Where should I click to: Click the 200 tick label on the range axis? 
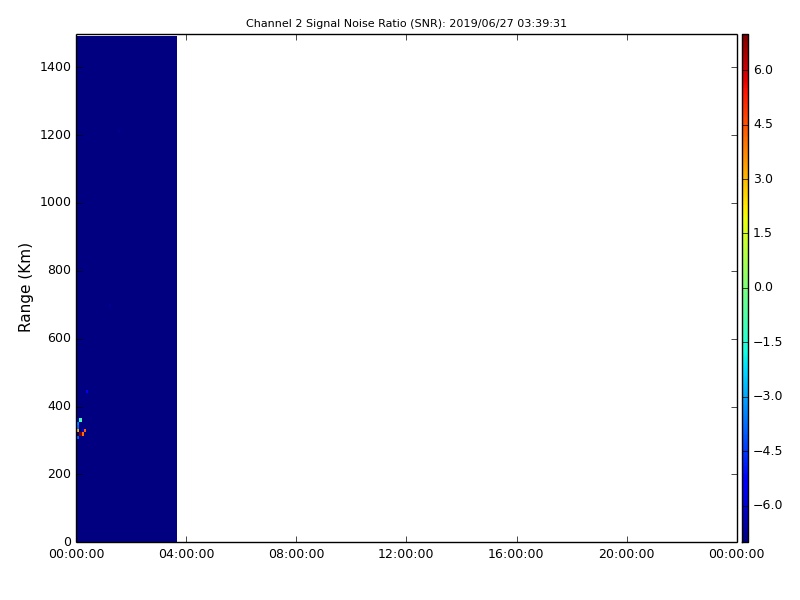click(59, 473)
